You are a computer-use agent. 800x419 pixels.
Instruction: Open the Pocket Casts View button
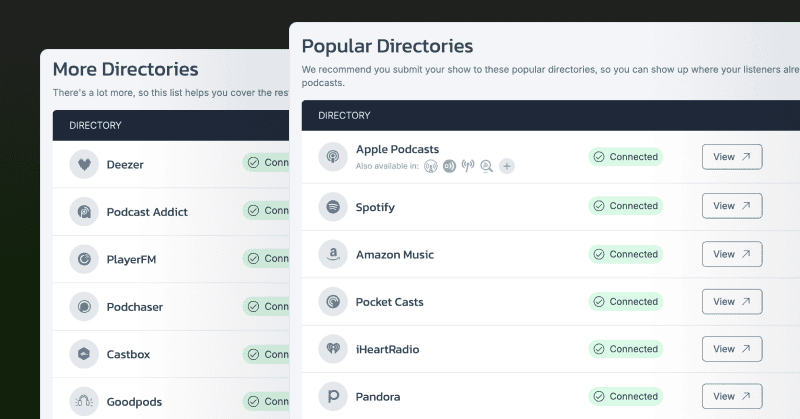732,302
